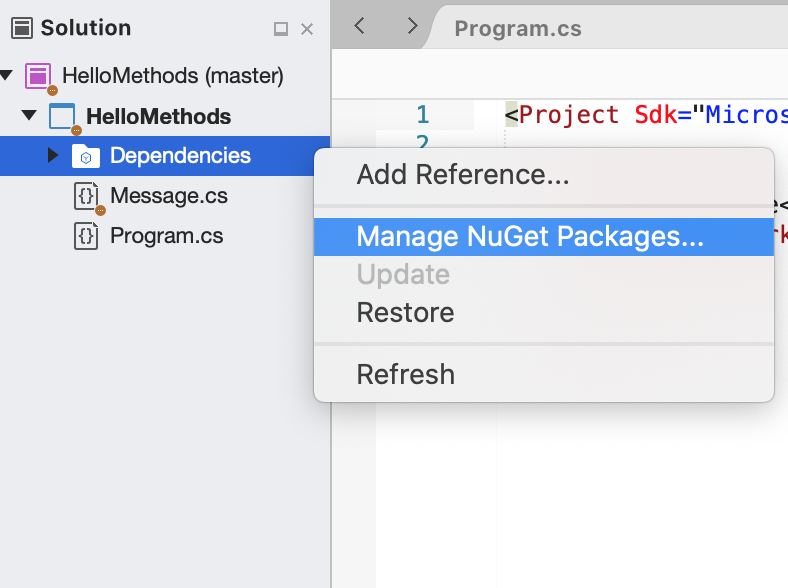Navigate forward with the right arrow
The width and height of the screenshot is (788, 588).
tap(412, 26)
